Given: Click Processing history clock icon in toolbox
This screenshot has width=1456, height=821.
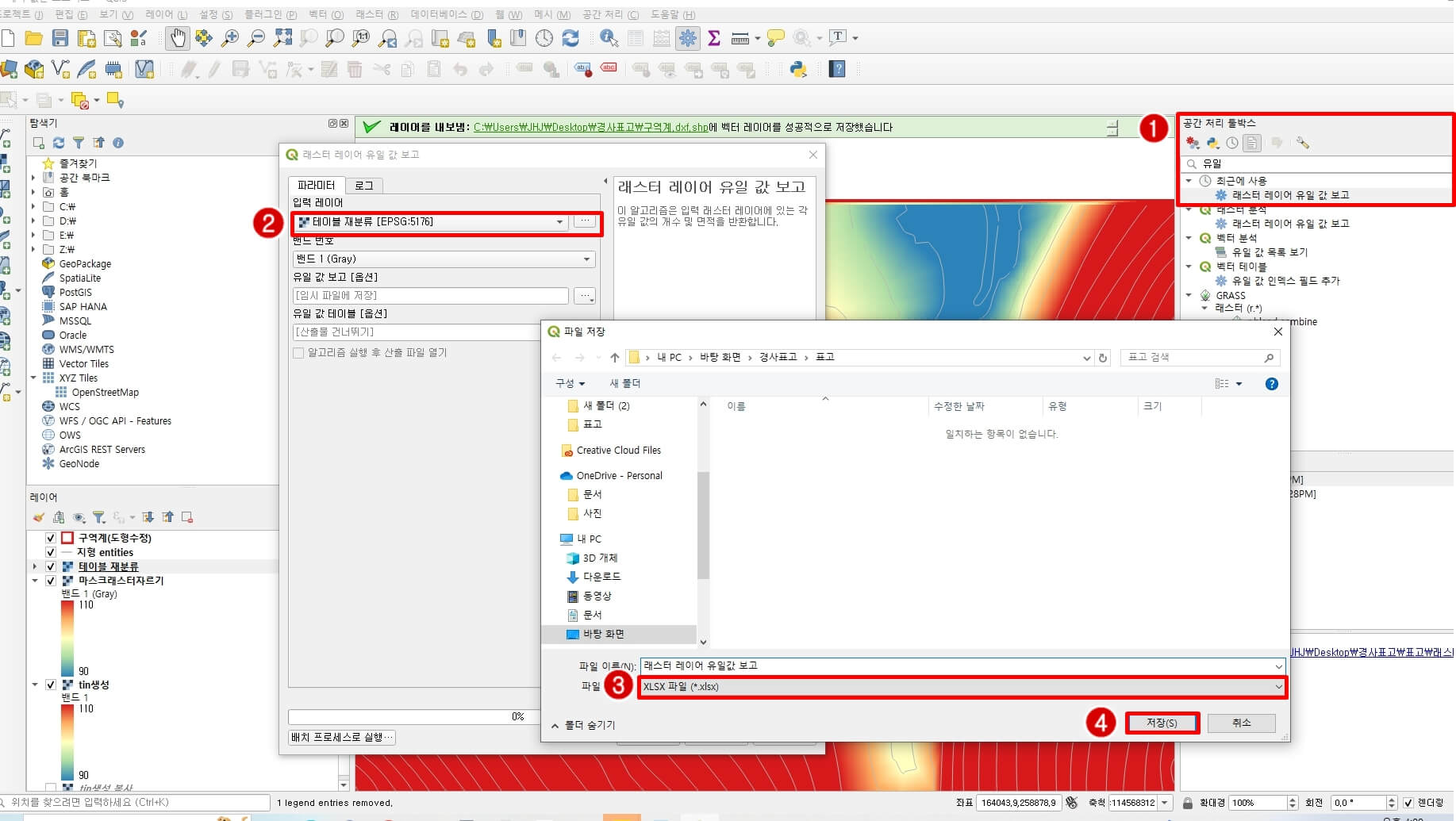Looking at the screenshot, I should tap(1231, 143).
